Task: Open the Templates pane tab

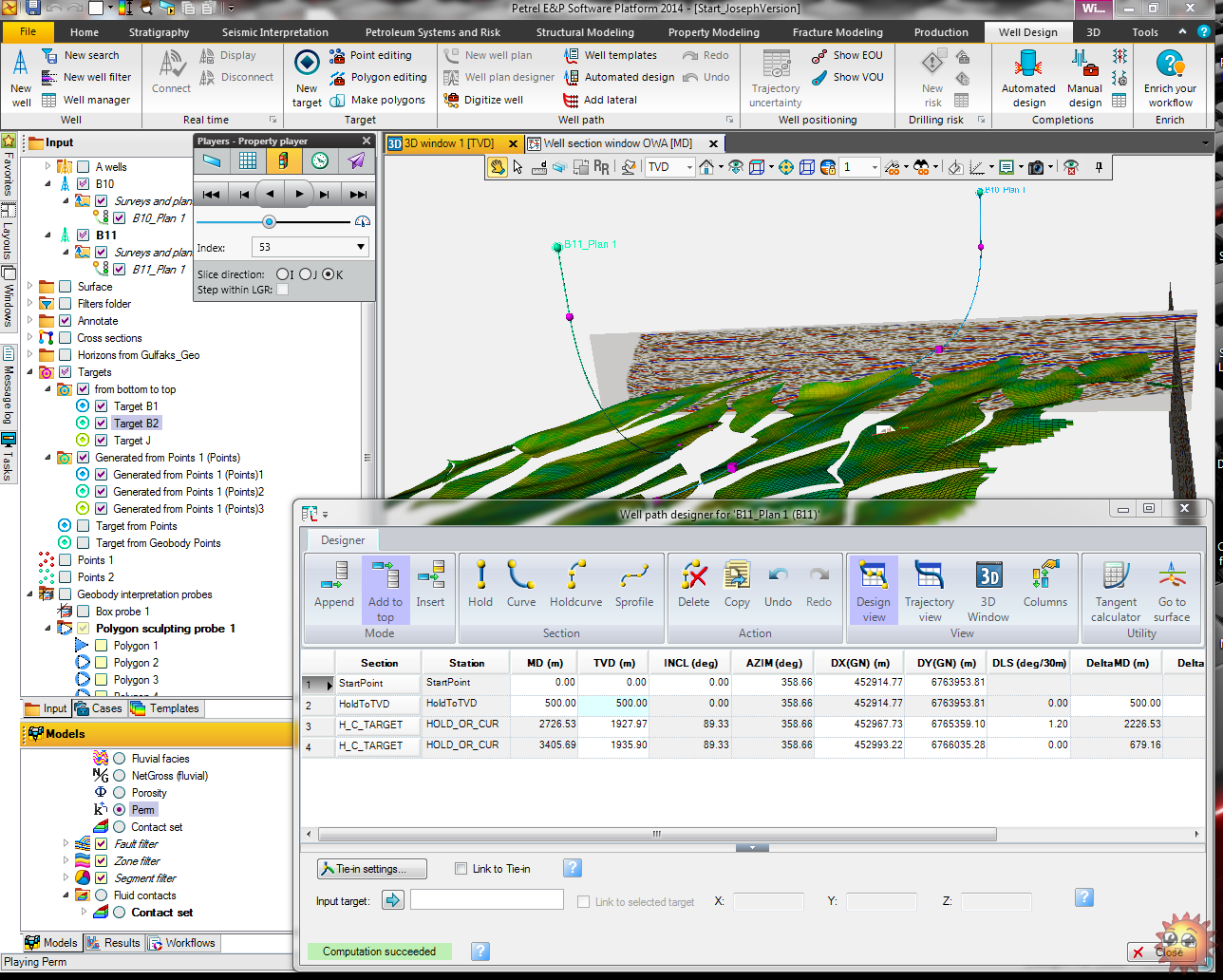Action: pos(166,708)
